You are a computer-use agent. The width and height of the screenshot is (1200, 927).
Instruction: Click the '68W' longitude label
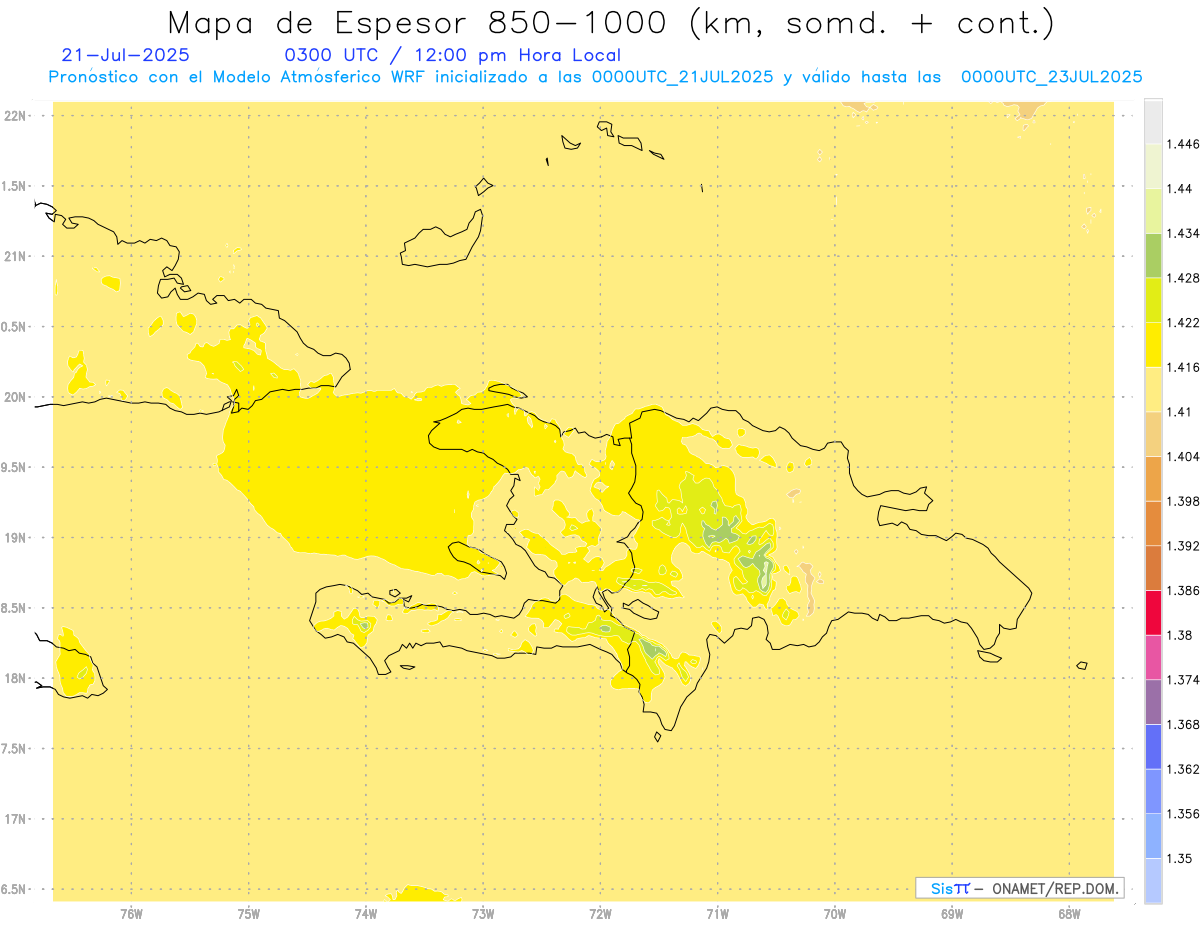tap(1069, 913)
